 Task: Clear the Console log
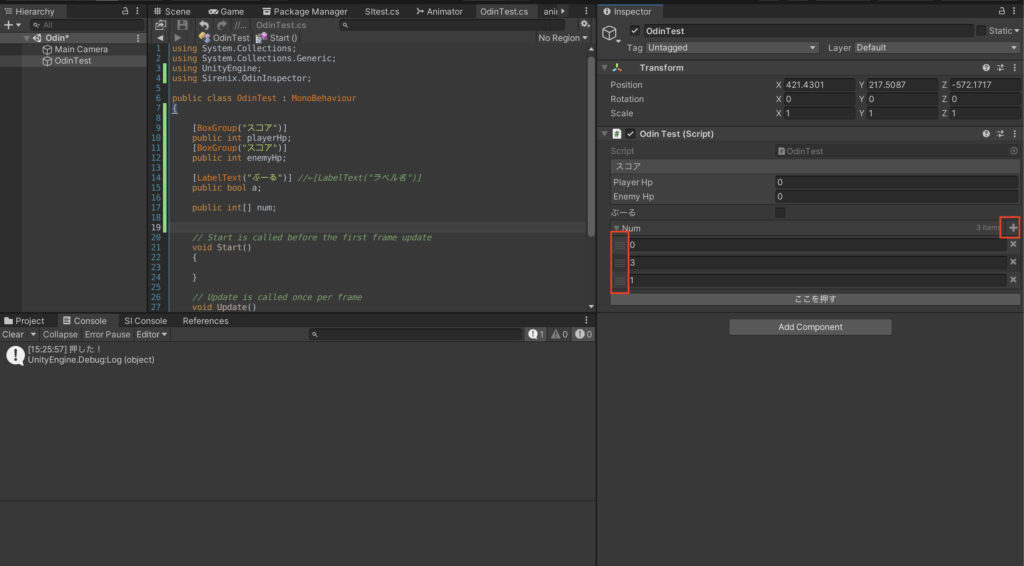coord(13,334)
